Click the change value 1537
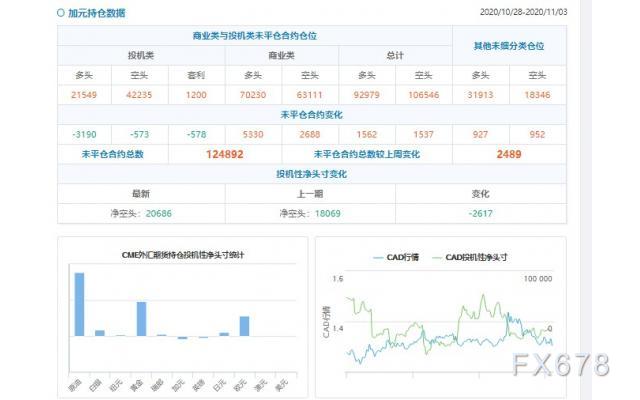Viewport: 640px width, 400px height. coord(424,134)
